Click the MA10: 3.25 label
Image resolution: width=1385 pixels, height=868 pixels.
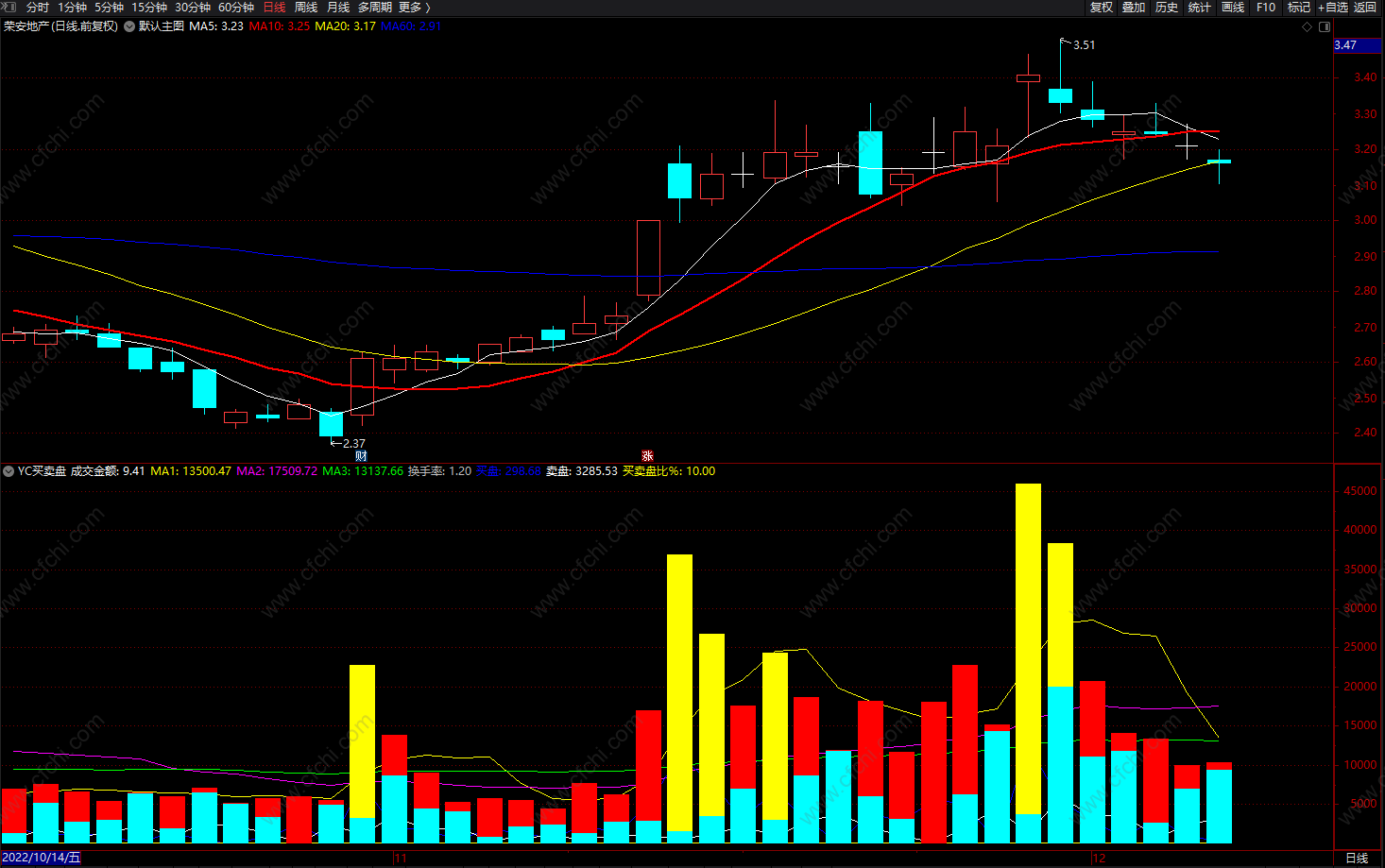click(x=280, y=26)
